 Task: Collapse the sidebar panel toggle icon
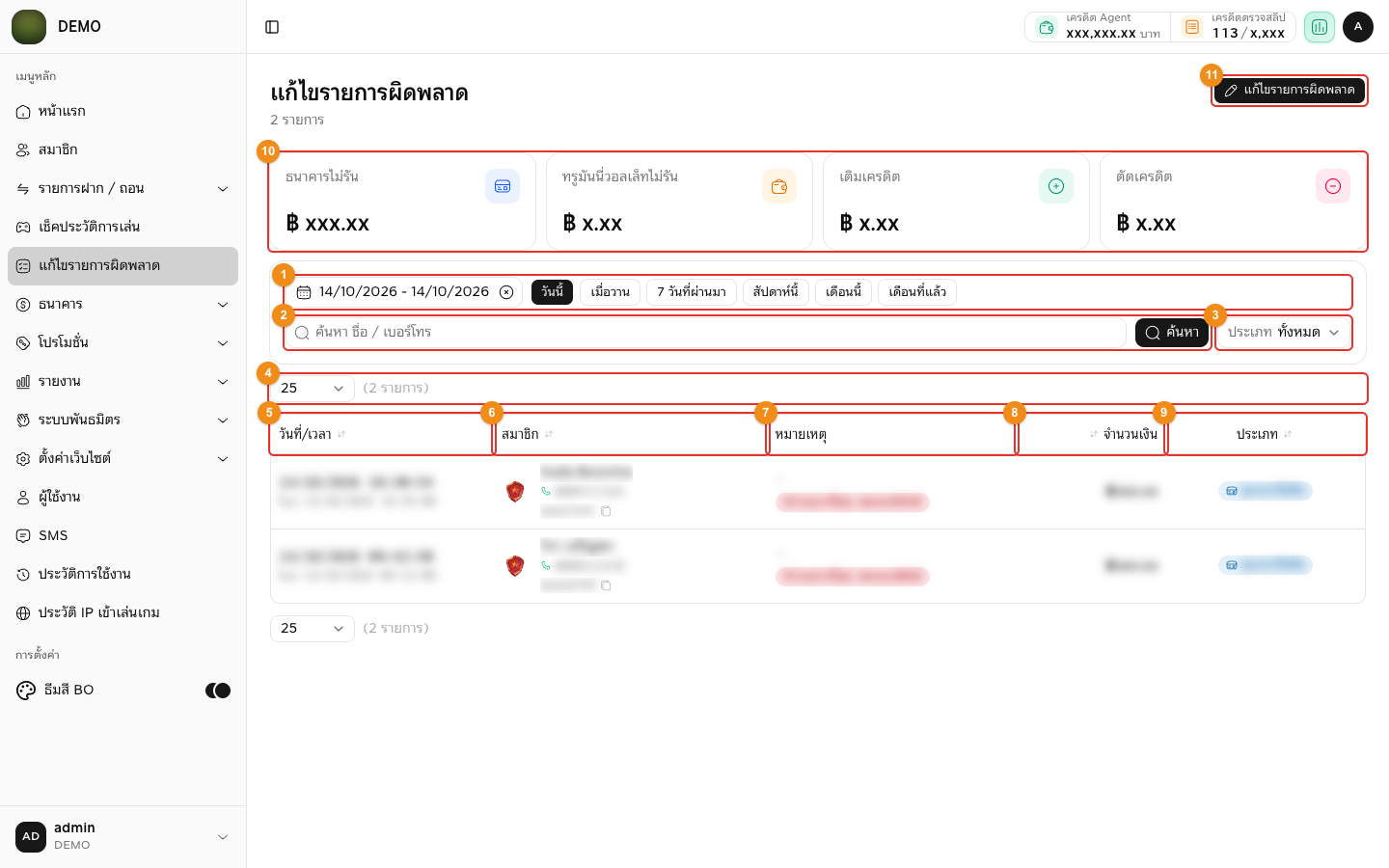[x=272, y=27]
